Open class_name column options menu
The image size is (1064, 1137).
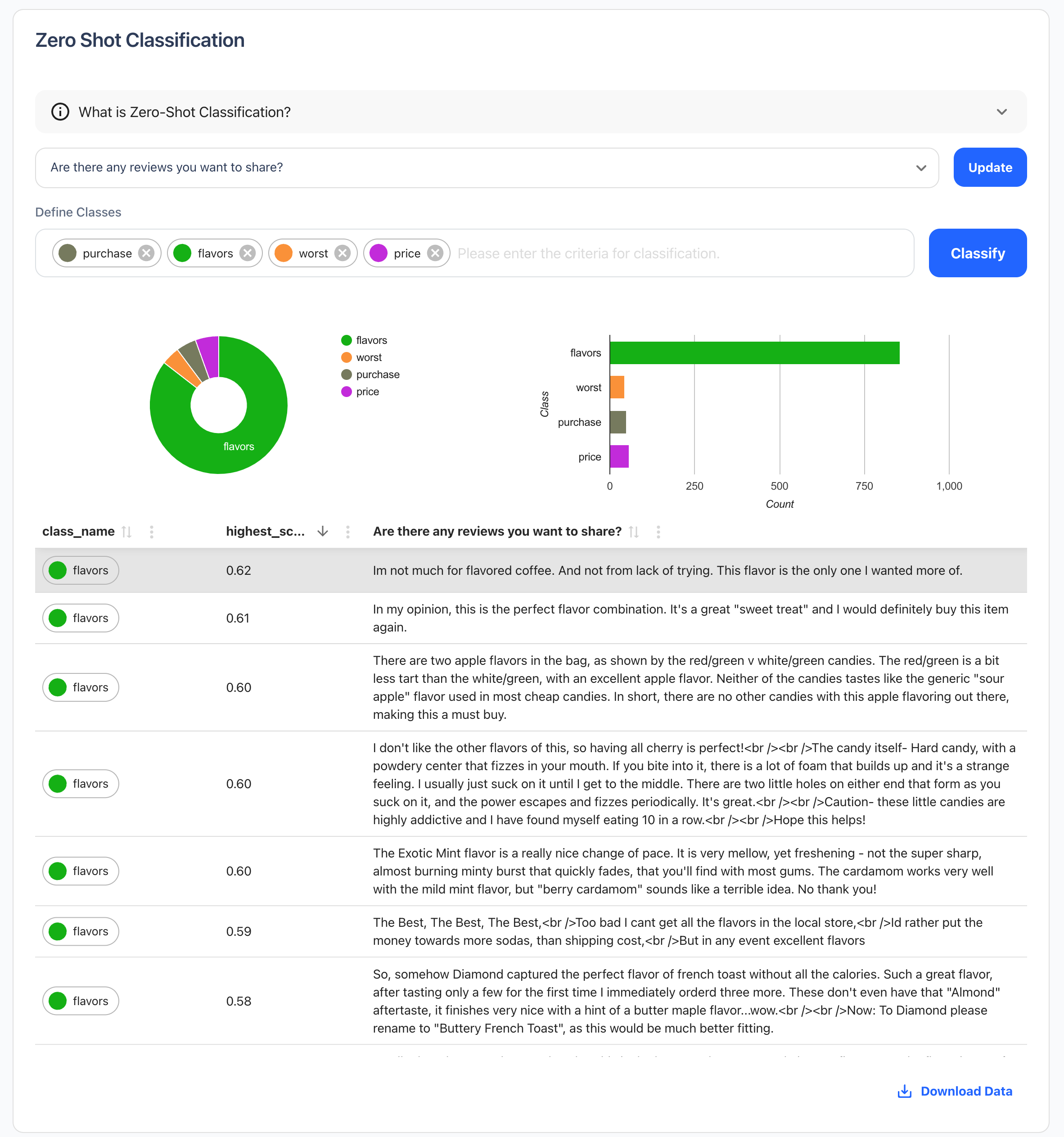pos(152,532)
